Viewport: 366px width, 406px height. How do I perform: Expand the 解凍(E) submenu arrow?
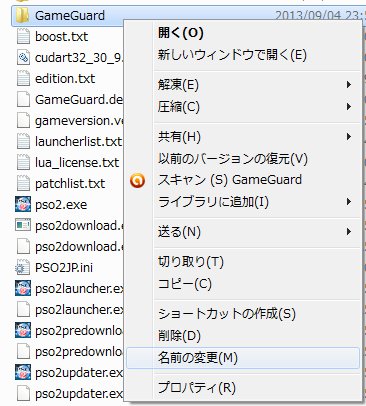coord(349,84)
